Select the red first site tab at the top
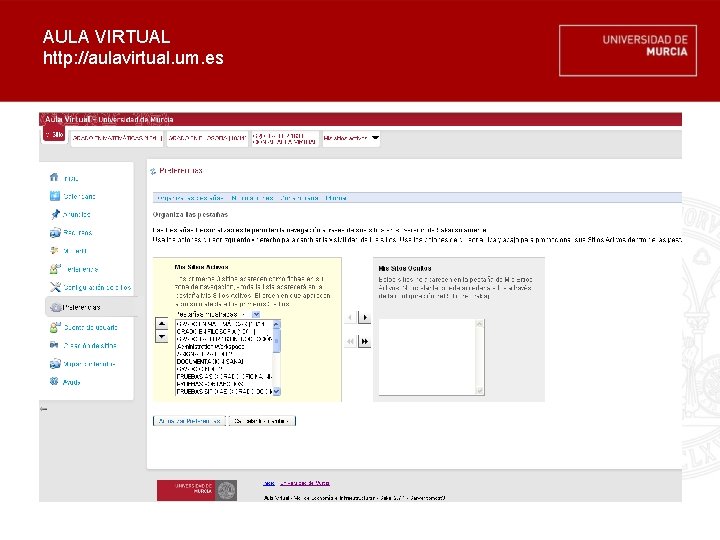This screenshot has height=540, width=720. [x=54, y=135]
